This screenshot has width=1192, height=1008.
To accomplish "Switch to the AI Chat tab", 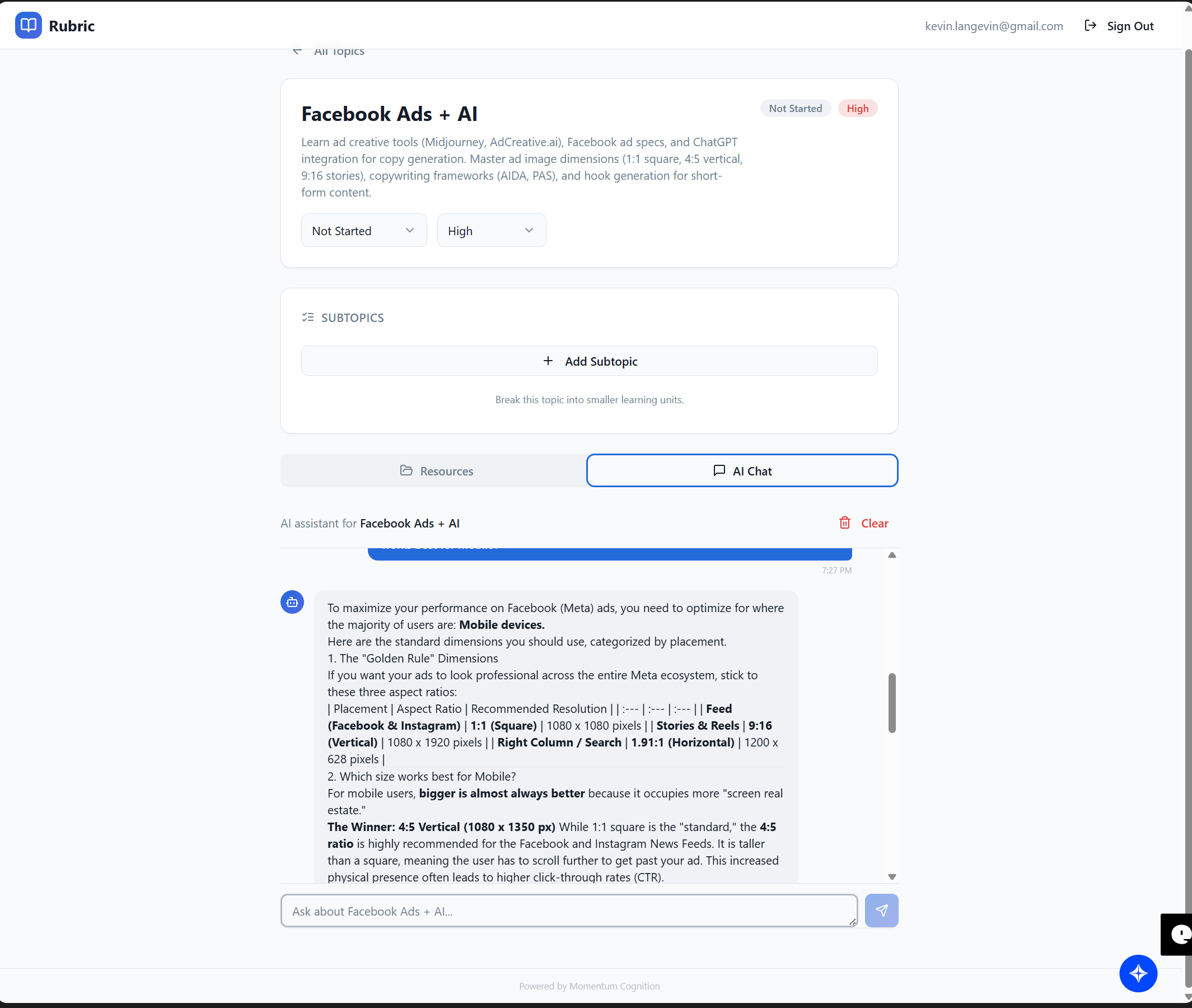I will pos(741,470).
